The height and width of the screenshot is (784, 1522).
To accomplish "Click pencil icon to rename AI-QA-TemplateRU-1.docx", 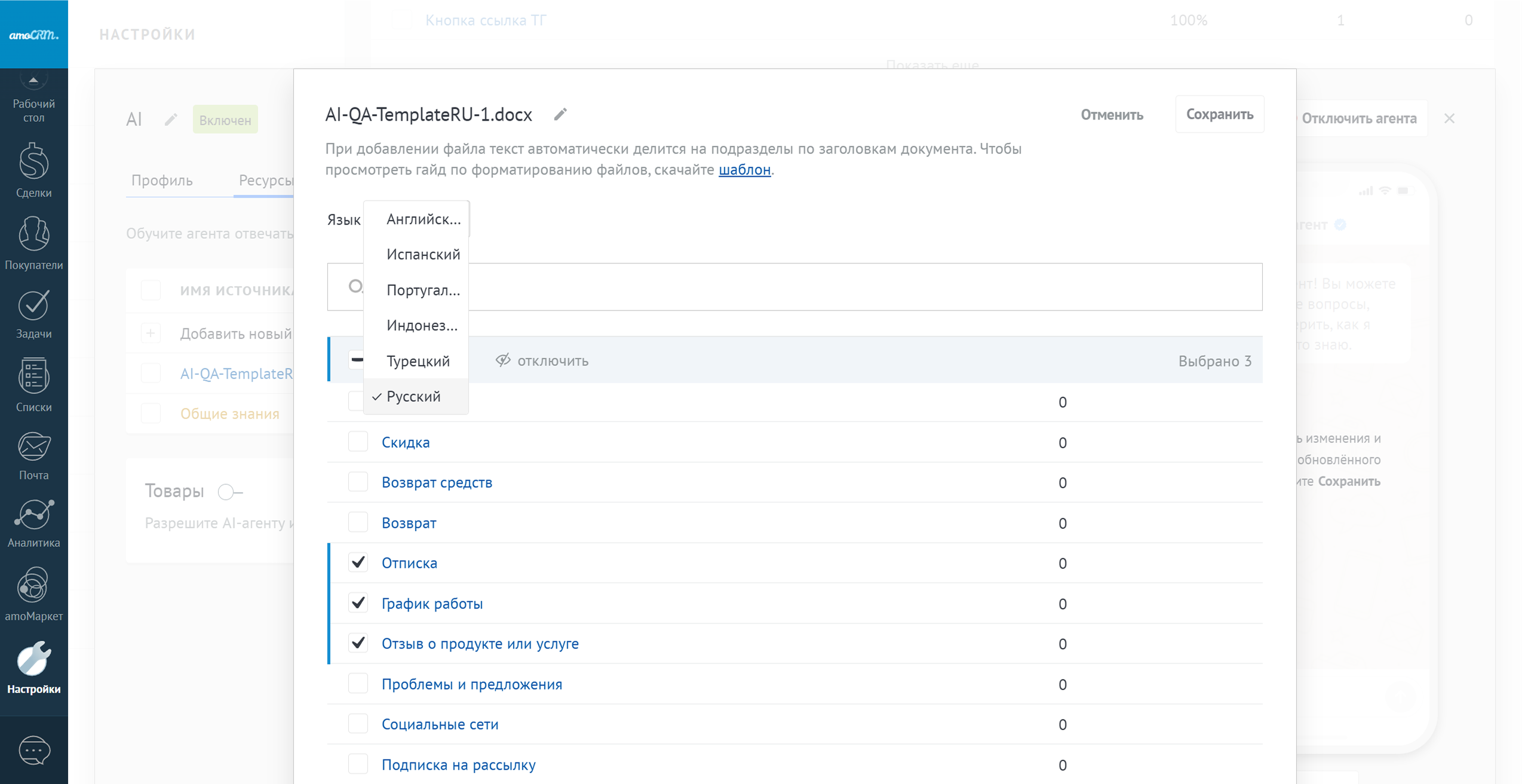I will (x=560, y=114).
